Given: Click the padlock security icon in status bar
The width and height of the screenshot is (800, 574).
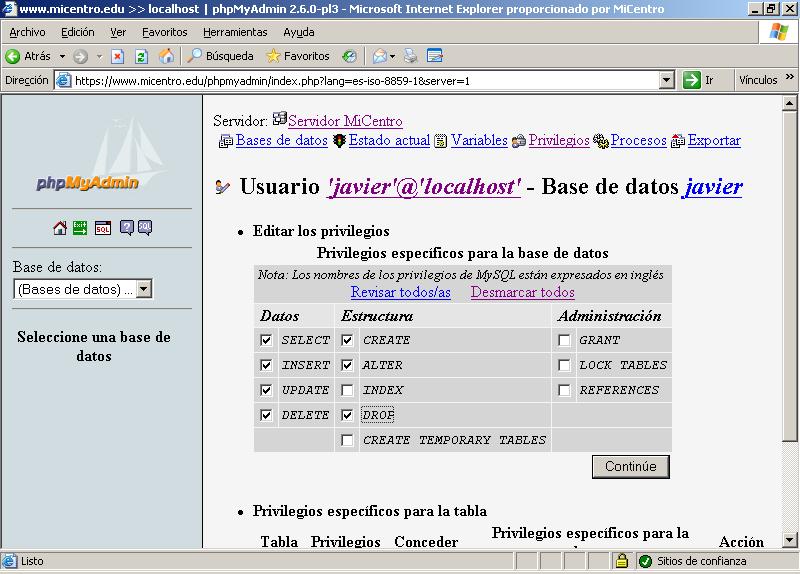Looking at the screenshot, I should pyautogui.click(x=621, y=561).
